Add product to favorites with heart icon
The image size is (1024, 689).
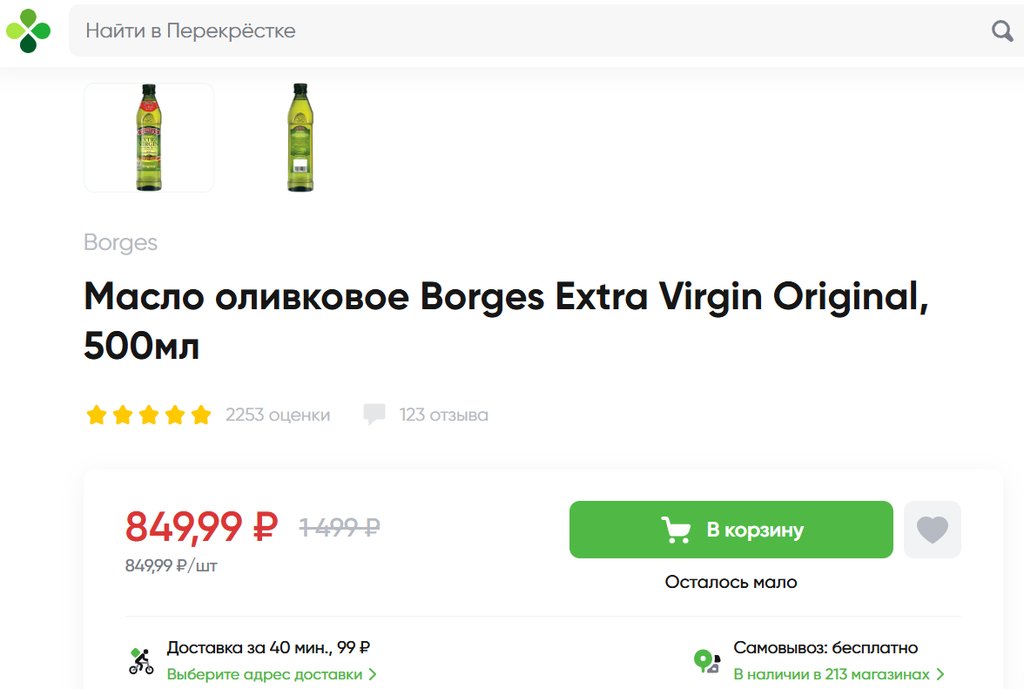pos(932,530)
